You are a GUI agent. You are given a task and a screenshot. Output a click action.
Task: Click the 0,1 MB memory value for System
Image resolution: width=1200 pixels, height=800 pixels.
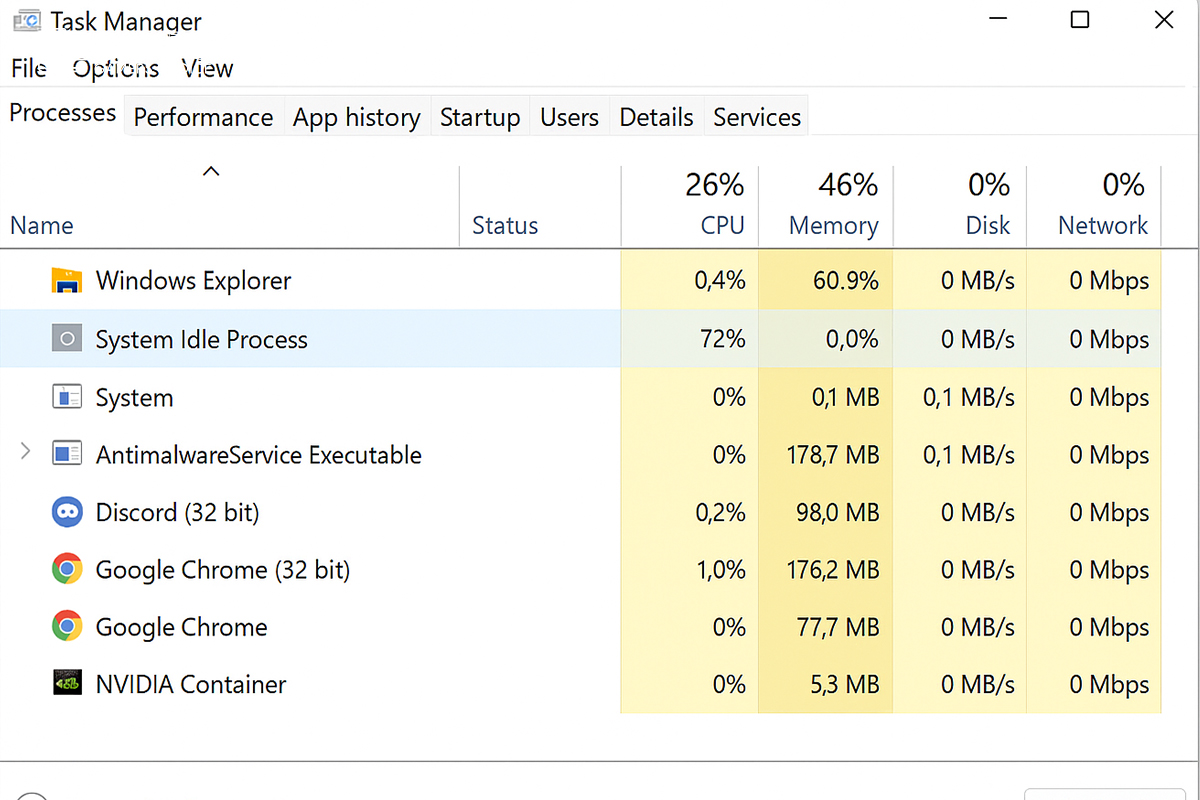[x=845, y=397]
